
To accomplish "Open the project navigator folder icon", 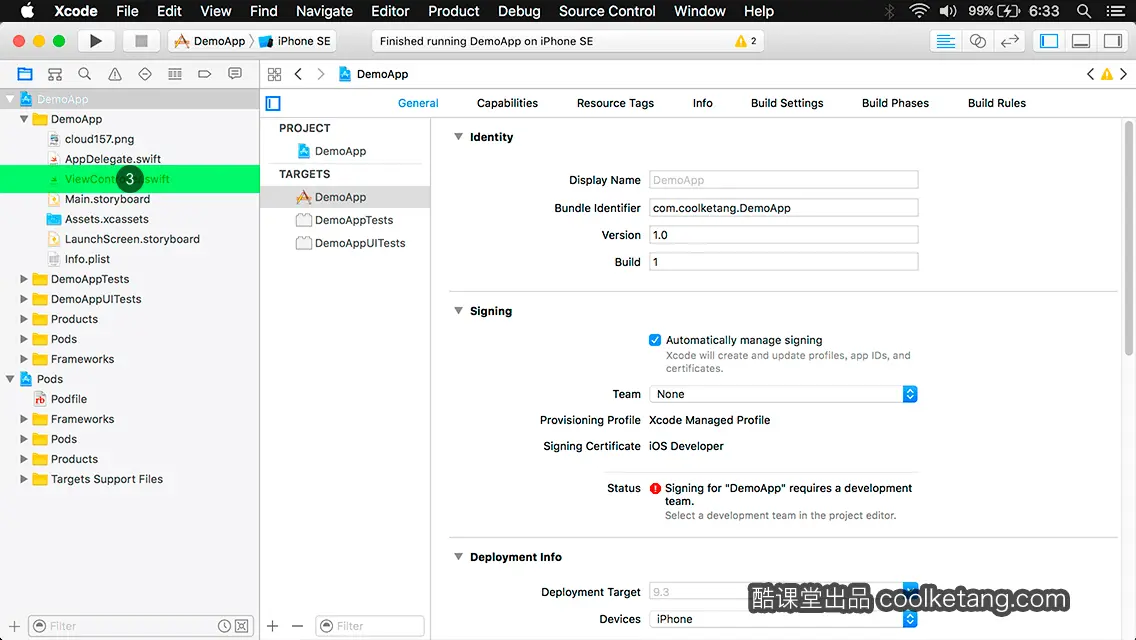I will tap(25, 74).
